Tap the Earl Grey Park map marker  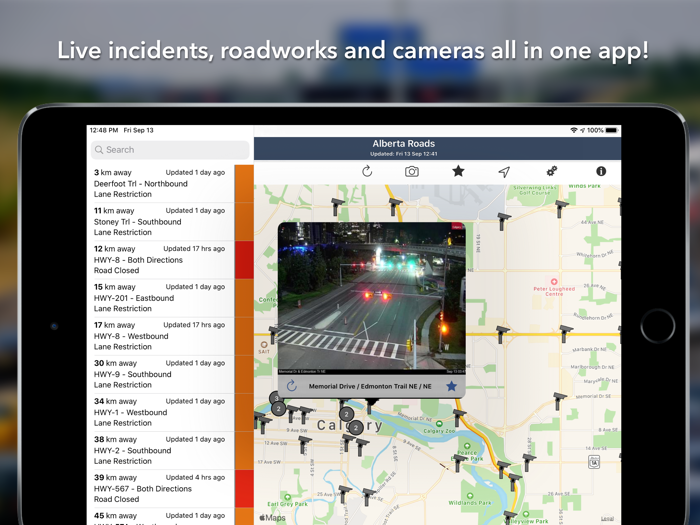[287, 496]
